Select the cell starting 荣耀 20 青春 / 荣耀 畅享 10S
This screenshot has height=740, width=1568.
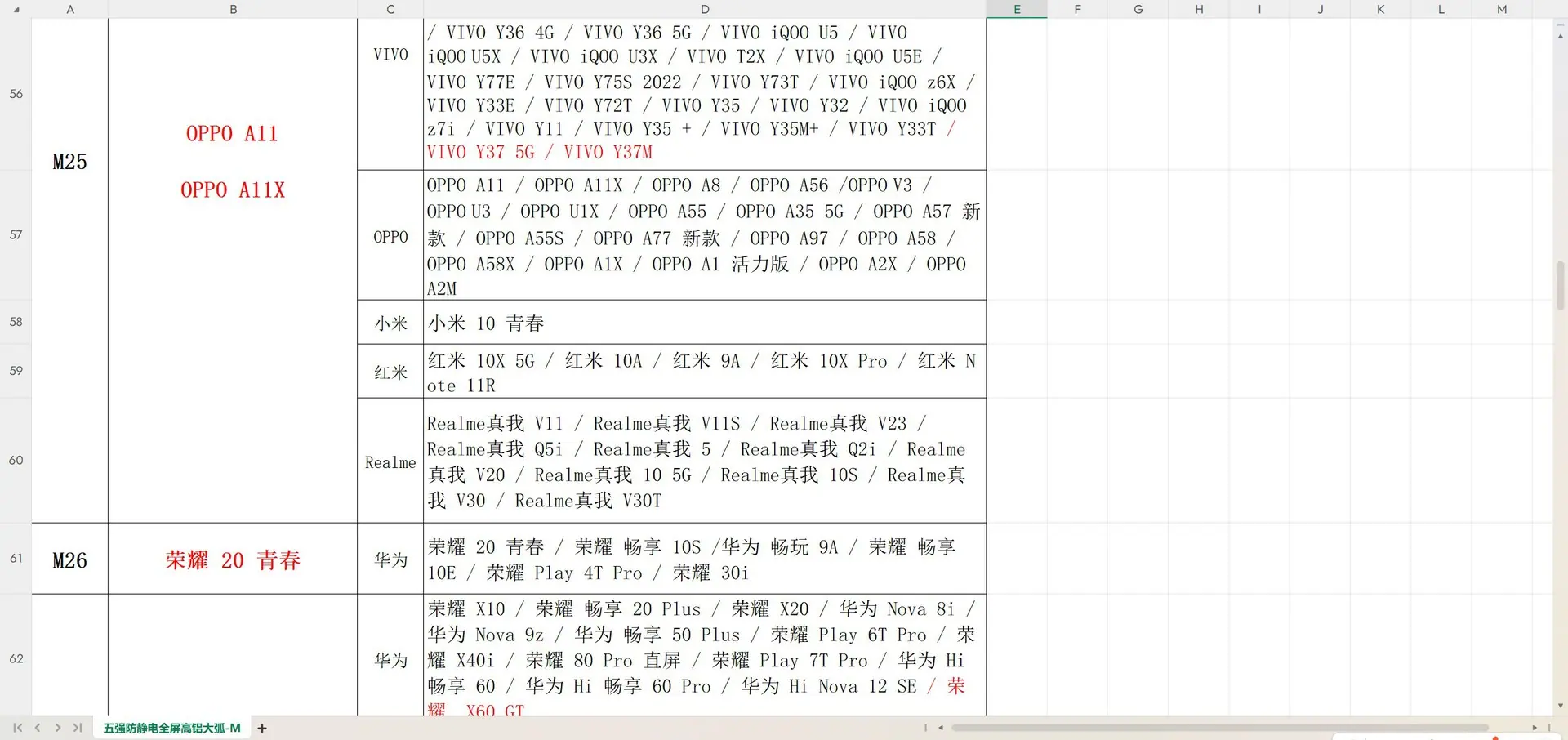[705, 559]
